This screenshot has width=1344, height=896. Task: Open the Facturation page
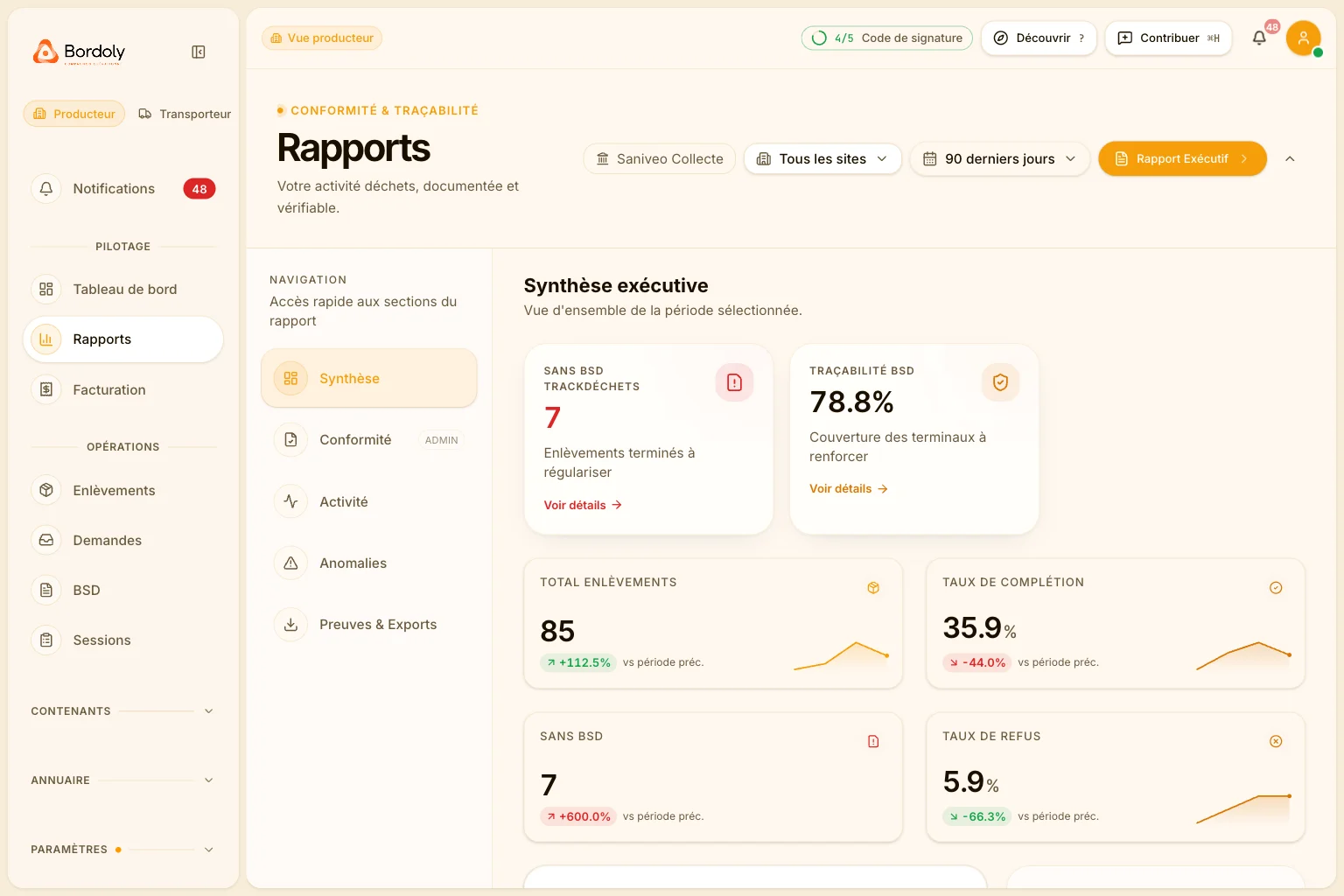pyautogui.click(x=123, y=389)
